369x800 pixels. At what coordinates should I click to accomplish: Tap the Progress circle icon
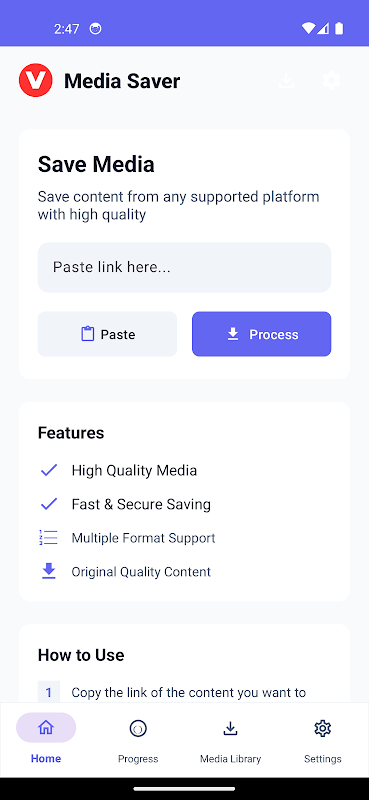pos(138,728)
